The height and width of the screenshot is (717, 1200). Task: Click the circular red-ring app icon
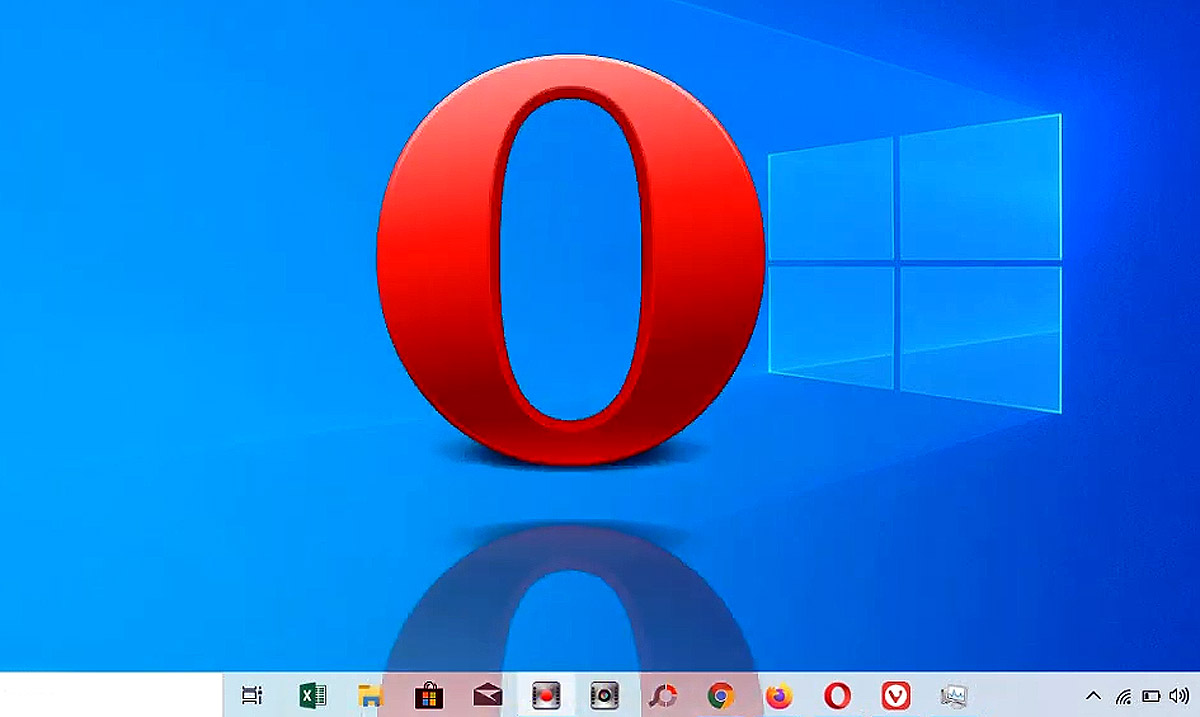(663, 695)
